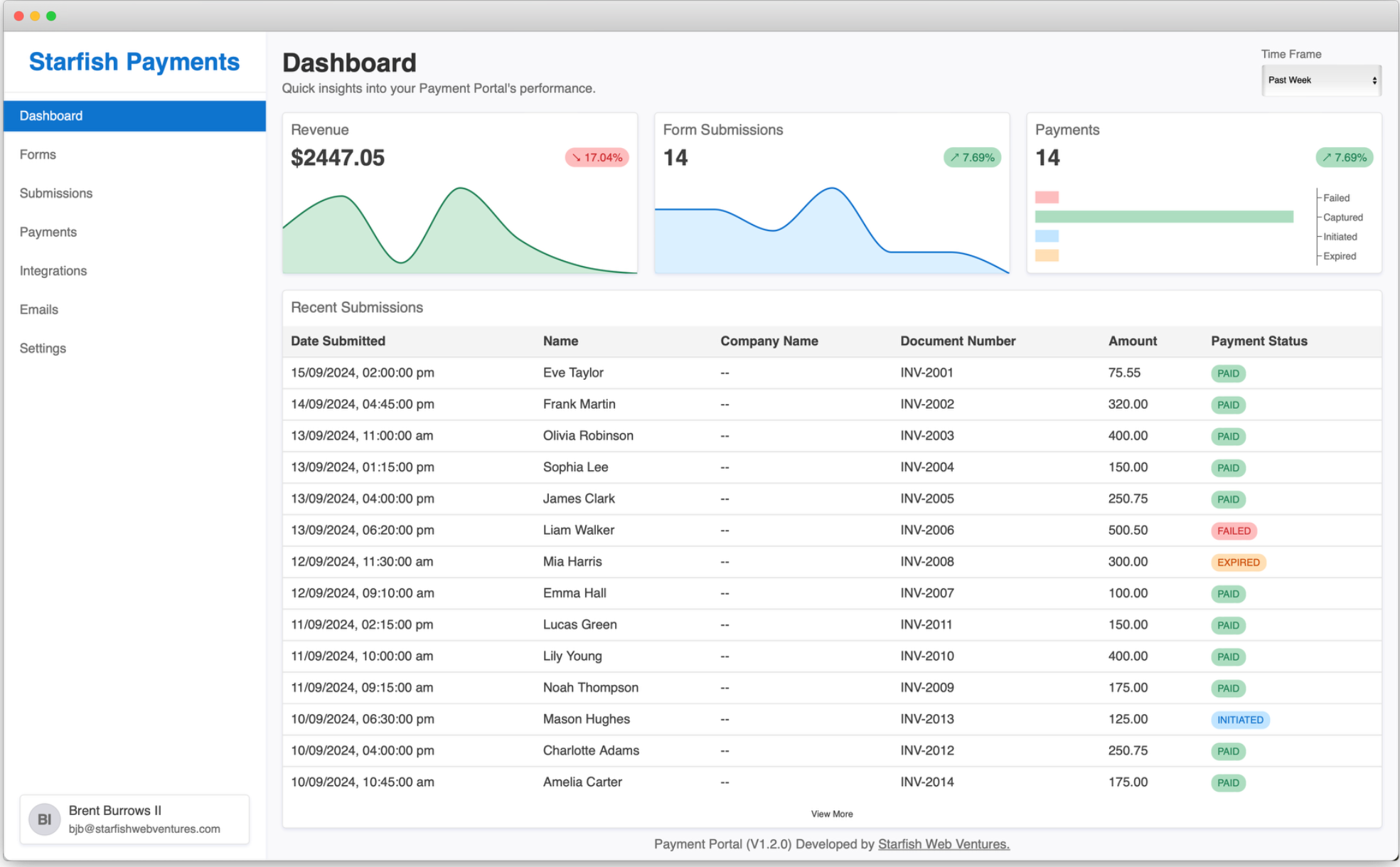Image resolution: width=1400 pixels, height=867 pixels.
Task: Click the Company Name column header
Action: (x=769, y=341)
